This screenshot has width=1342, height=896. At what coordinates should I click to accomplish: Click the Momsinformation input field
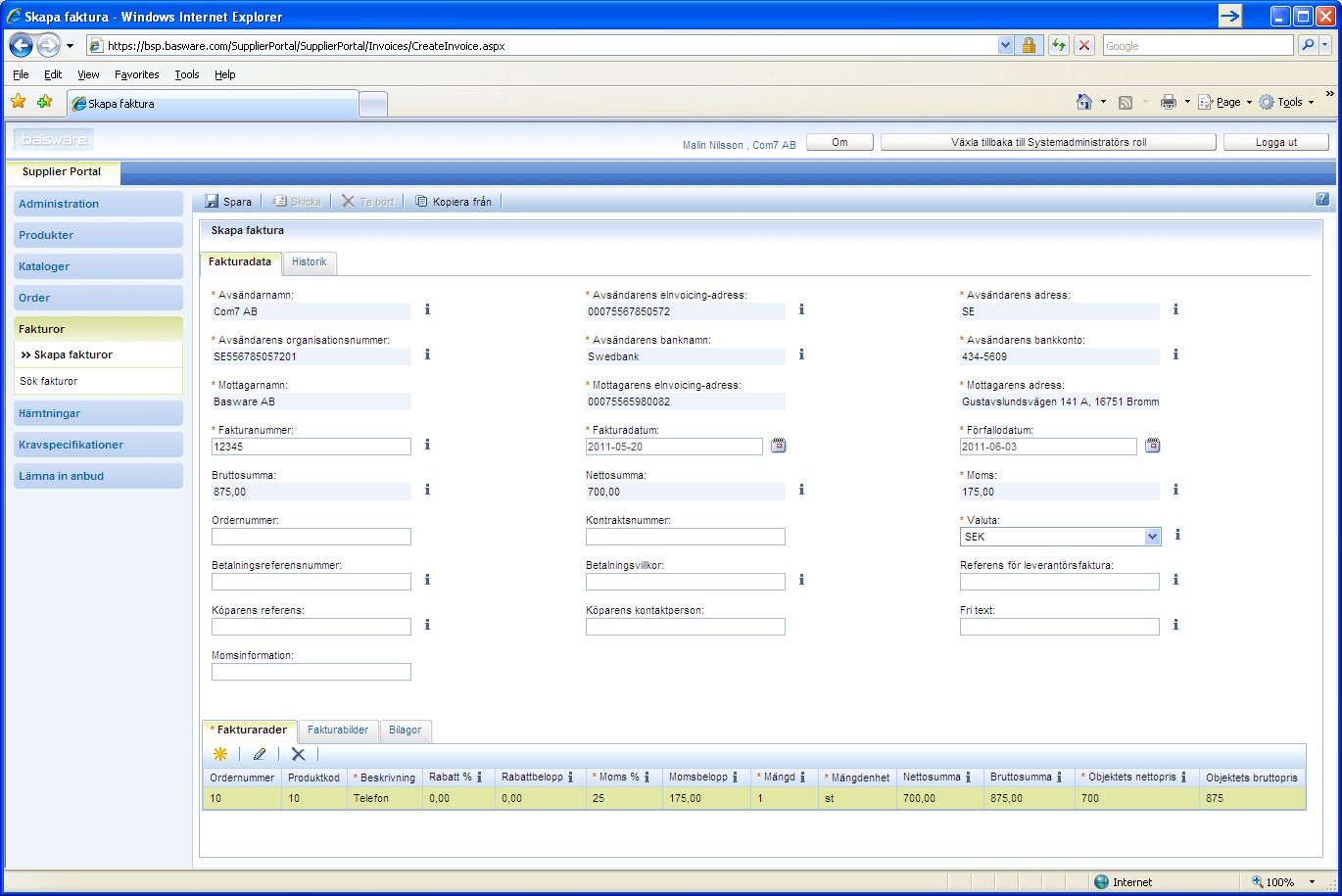coord(312,672)
